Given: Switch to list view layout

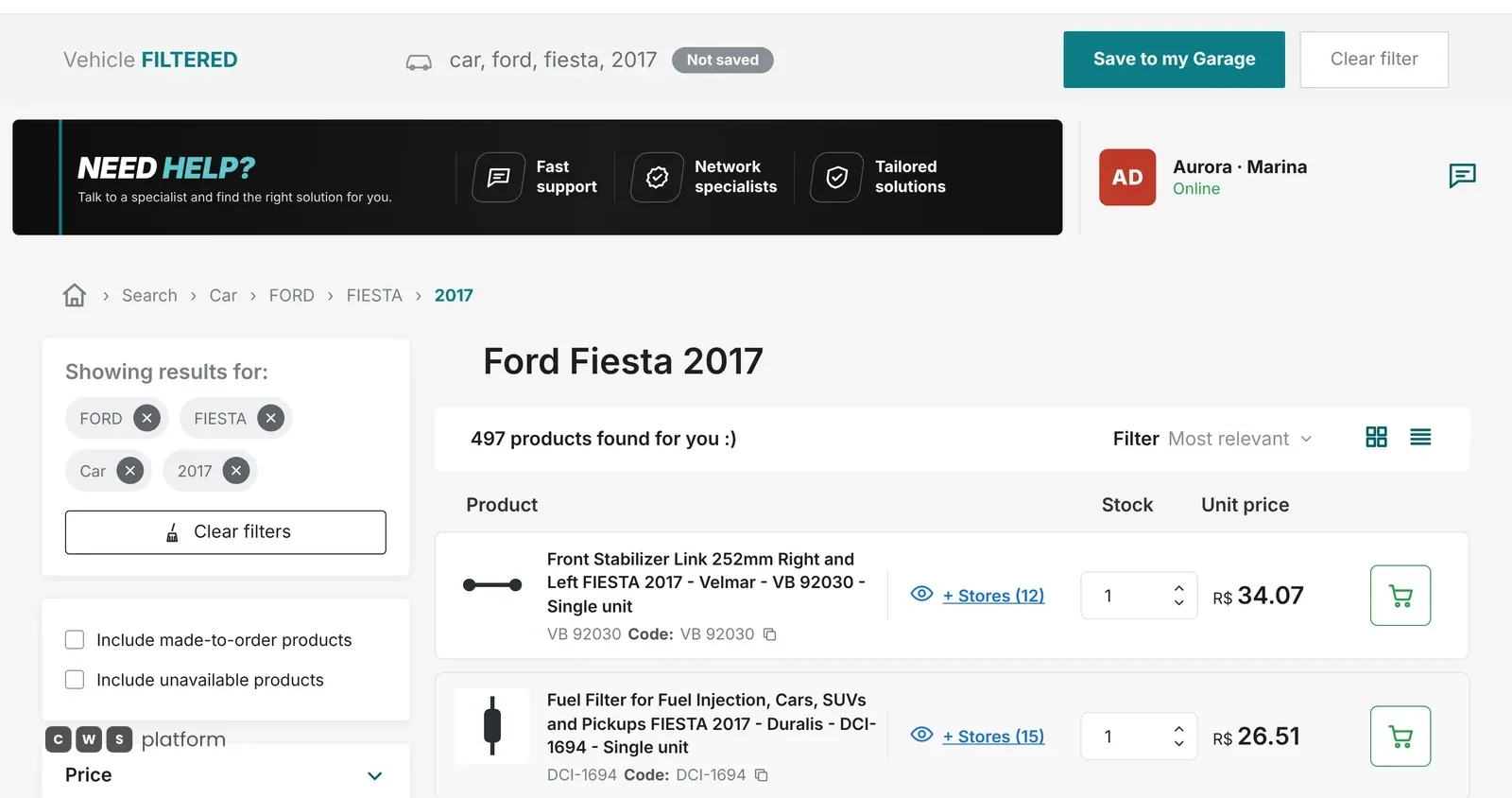Looking at the screenshot, I should pyautogui.click(x=1420, y=437).
